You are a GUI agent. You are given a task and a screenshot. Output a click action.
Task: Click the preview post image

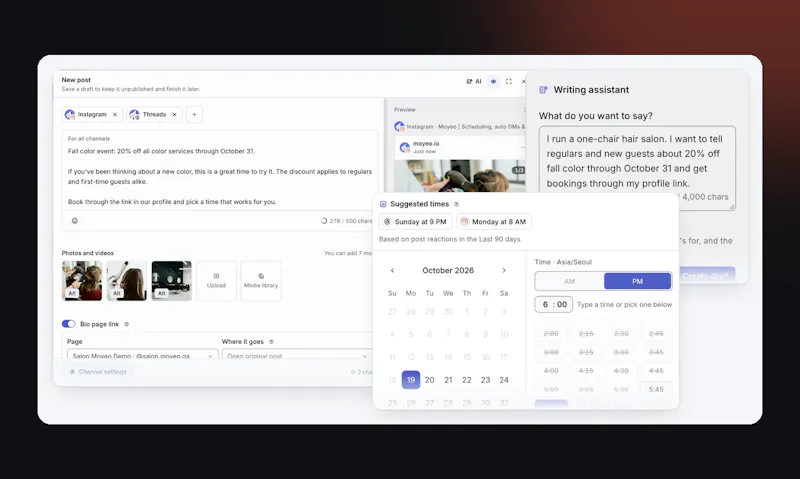[460, 176]
